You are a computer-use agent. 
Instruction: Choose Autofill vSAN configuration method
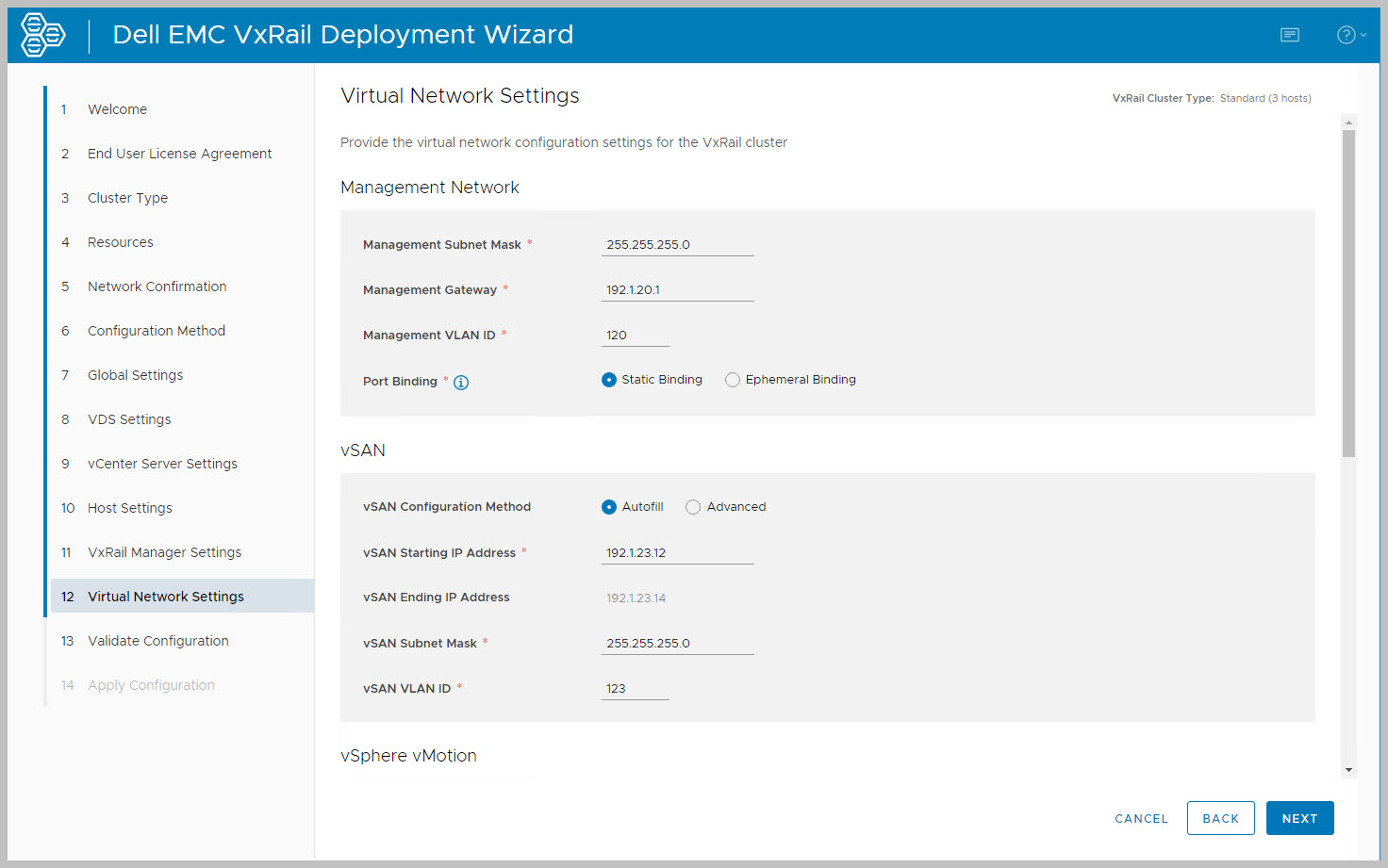[x=609, y=507]
